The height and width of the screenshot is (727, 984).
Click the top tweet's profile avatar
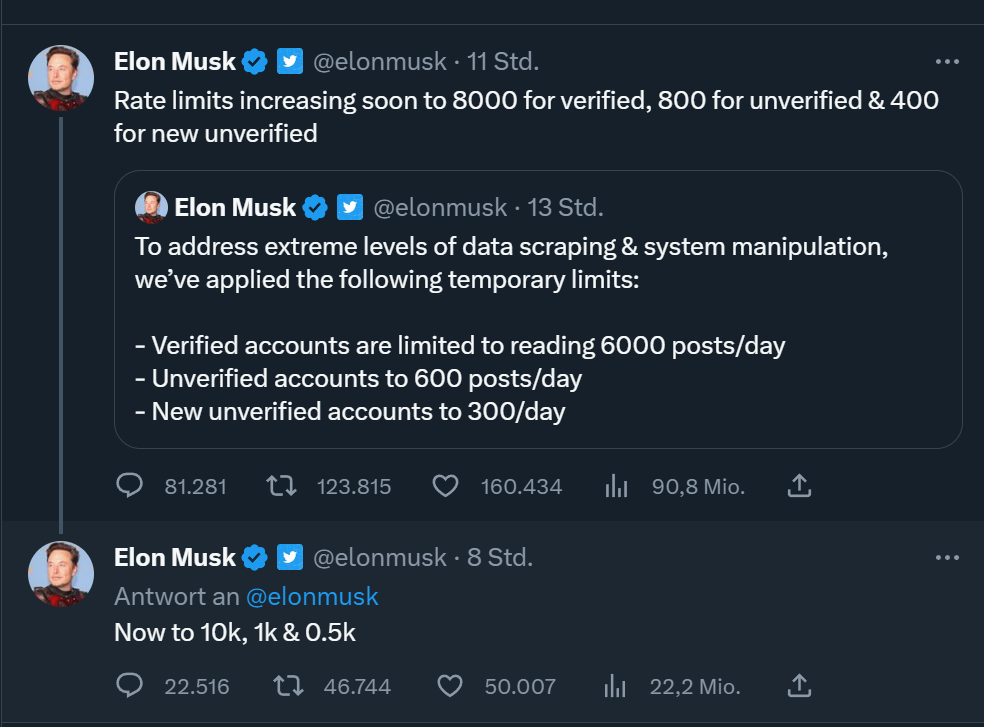(61, 78)
